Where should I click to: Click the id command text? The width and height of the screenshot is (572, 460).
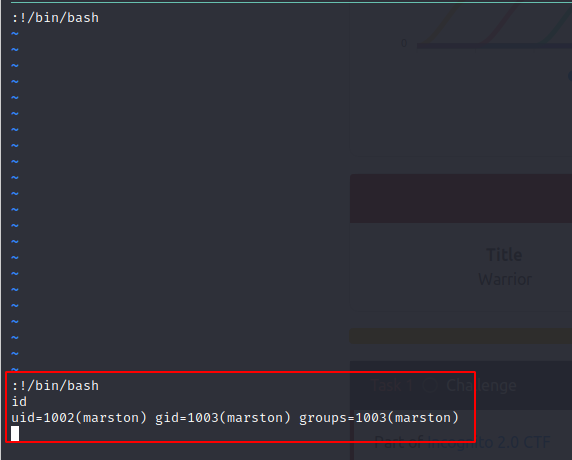pyautogui.click(x=19, y=402)
